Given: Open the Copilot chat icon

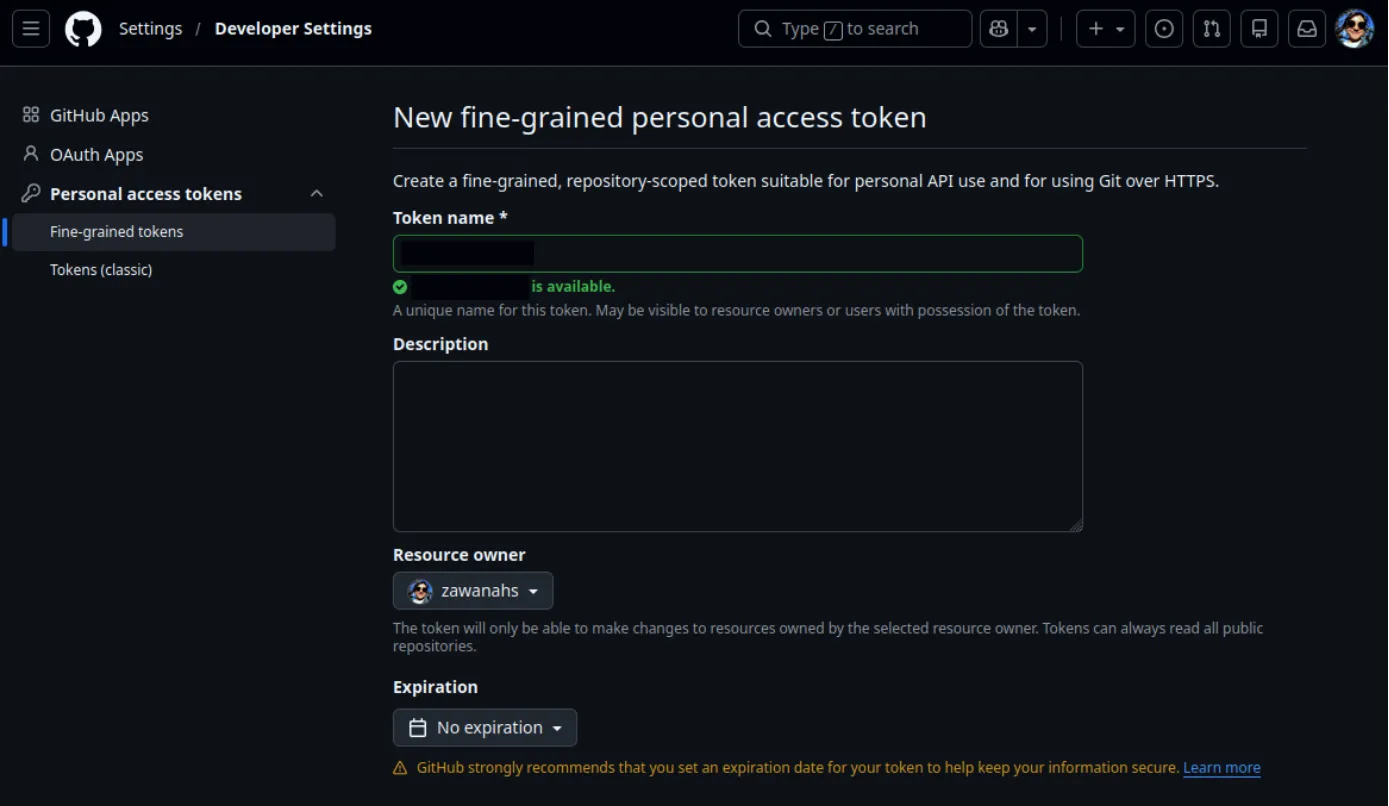Looking at the screenshot, I should 998,29.
